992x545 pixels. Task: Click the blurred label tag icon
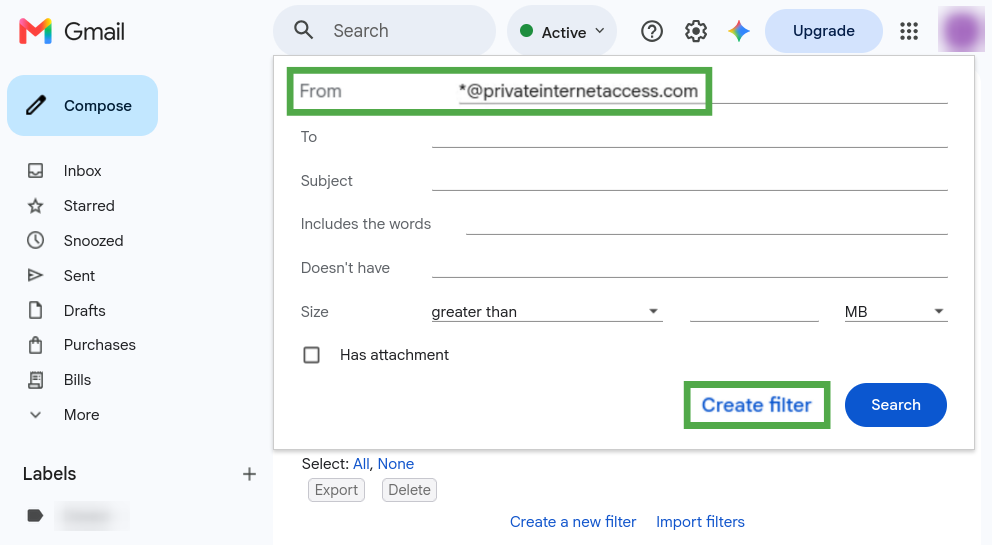tap(35, 516)
